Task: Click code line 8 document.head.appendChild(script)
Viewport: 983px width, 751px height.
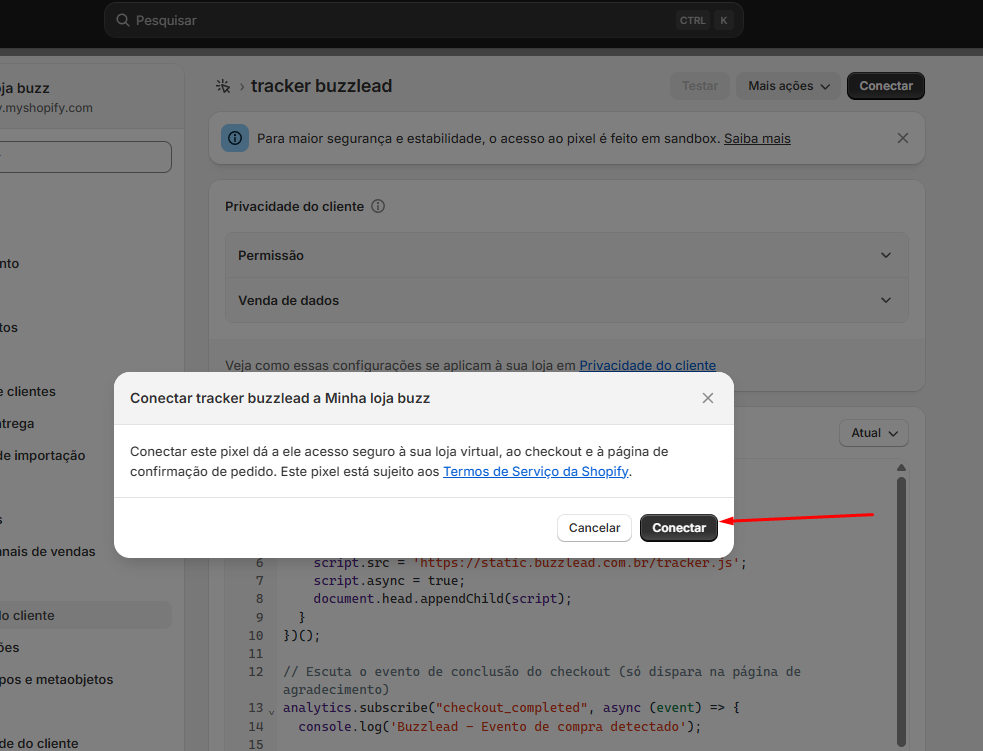Action: (443, 599)
